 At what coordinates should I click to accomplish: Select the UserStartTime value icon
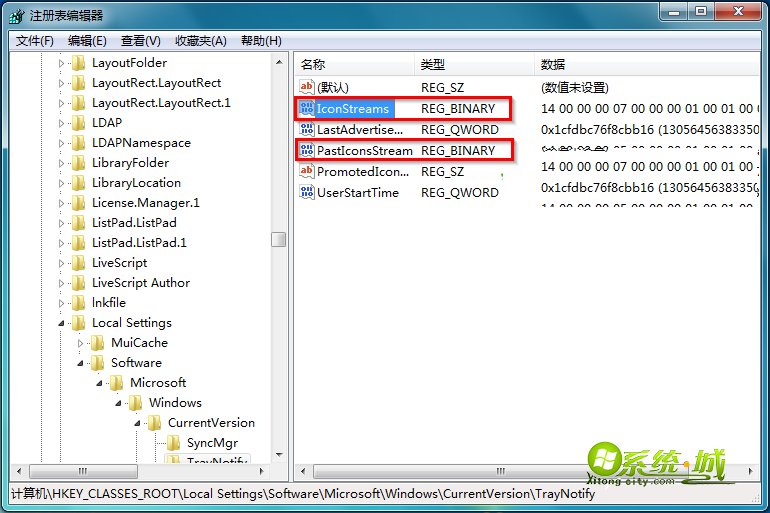307,192
